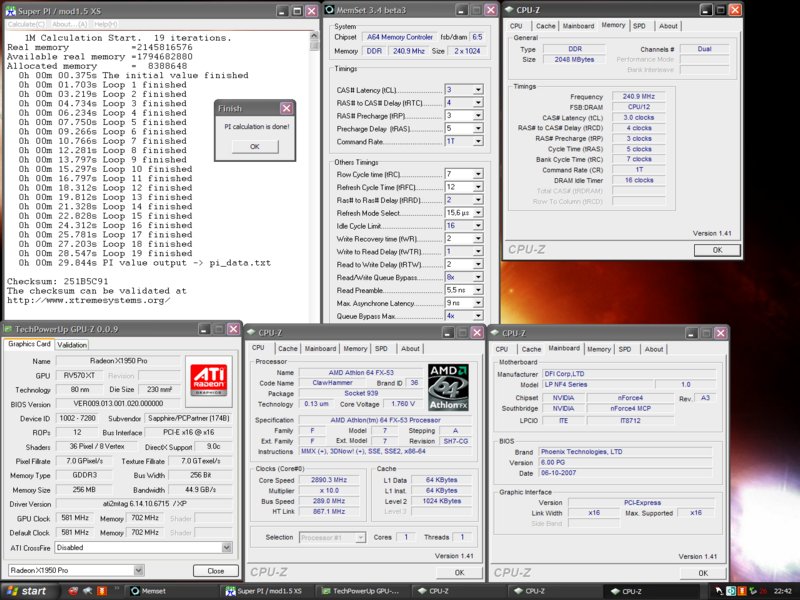The height and width of the screenshot is (600, 800).
Task: Open the Start menu
Action: point(28,591)
